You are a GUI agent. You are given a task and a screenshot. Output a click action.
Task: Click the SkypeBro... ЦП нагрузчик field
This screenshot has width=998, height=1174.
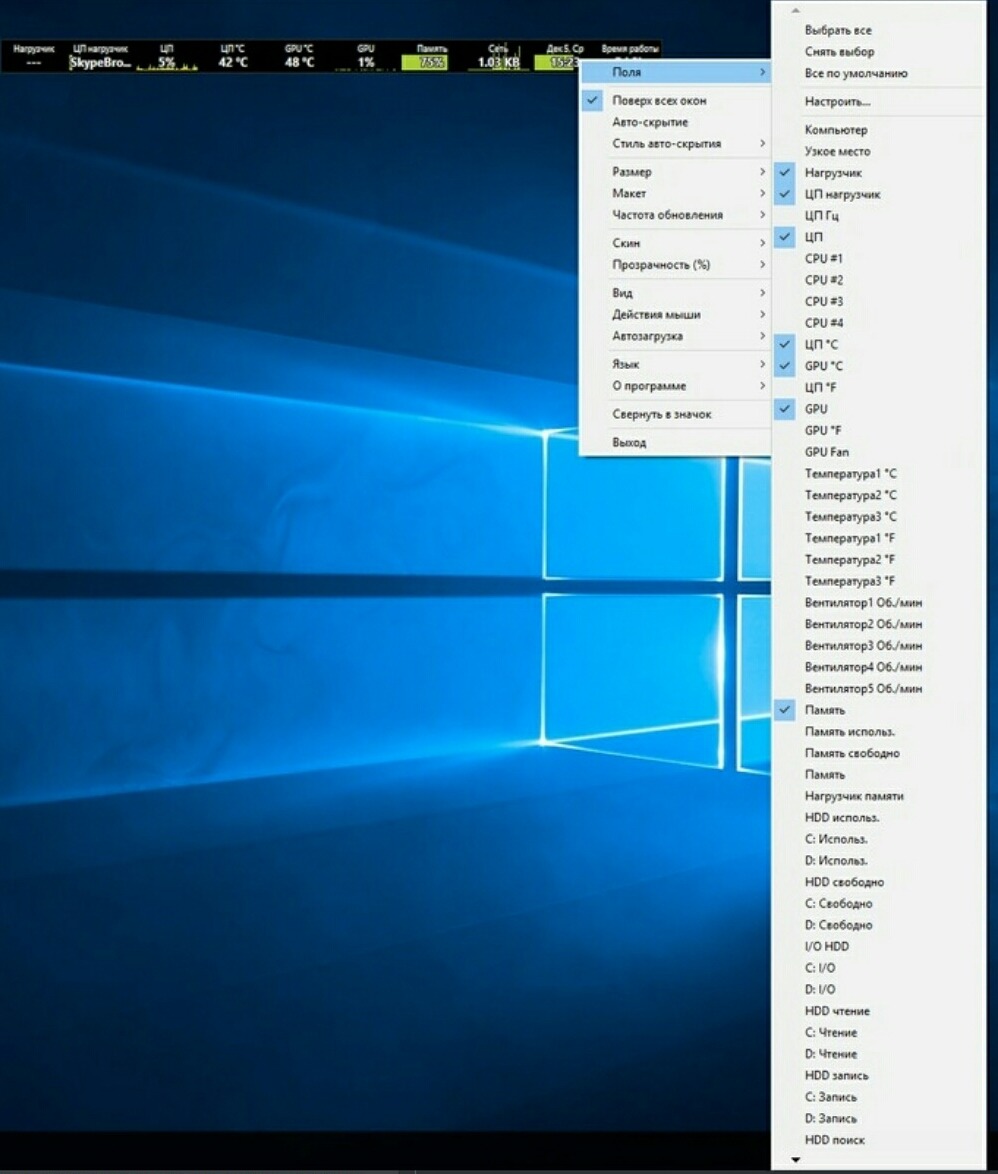click(x=100, y=62)
